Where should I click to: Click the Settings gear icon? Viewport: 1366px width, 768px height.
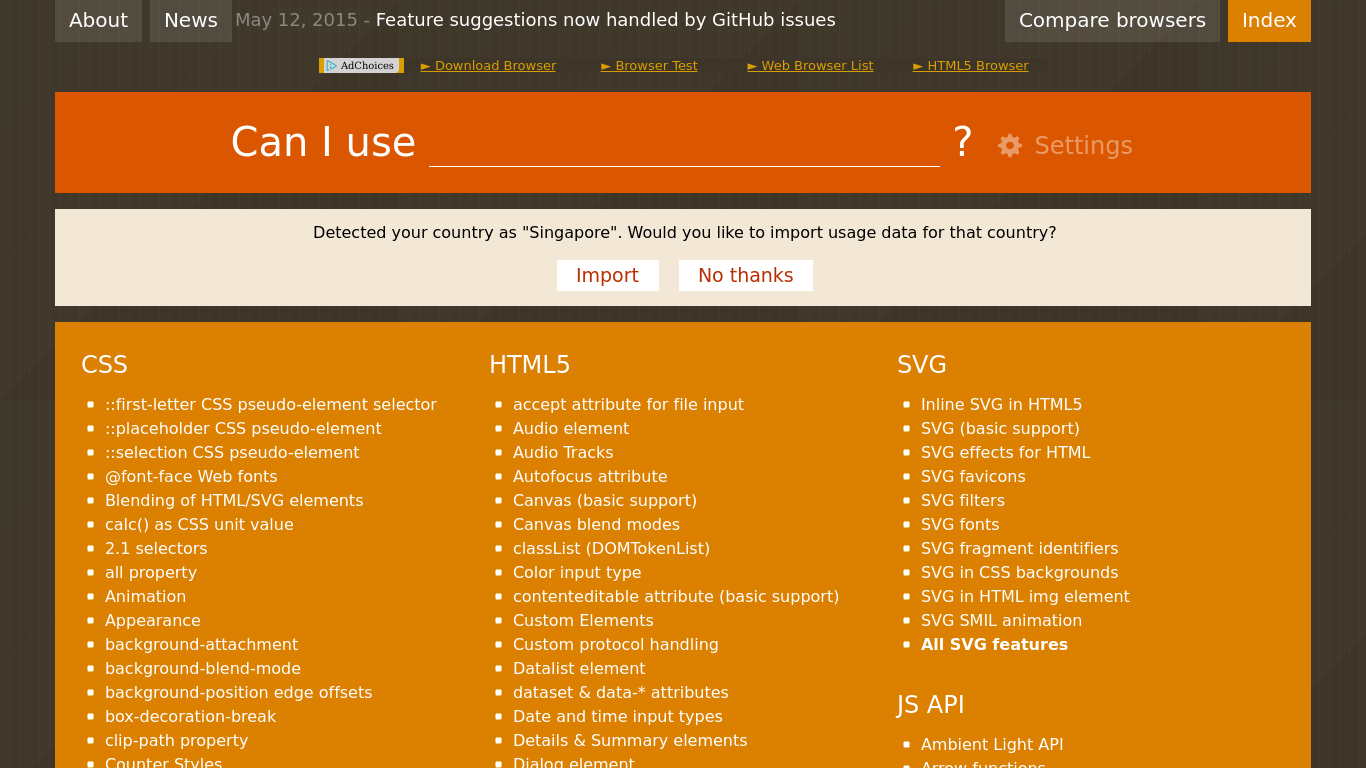1010,145
